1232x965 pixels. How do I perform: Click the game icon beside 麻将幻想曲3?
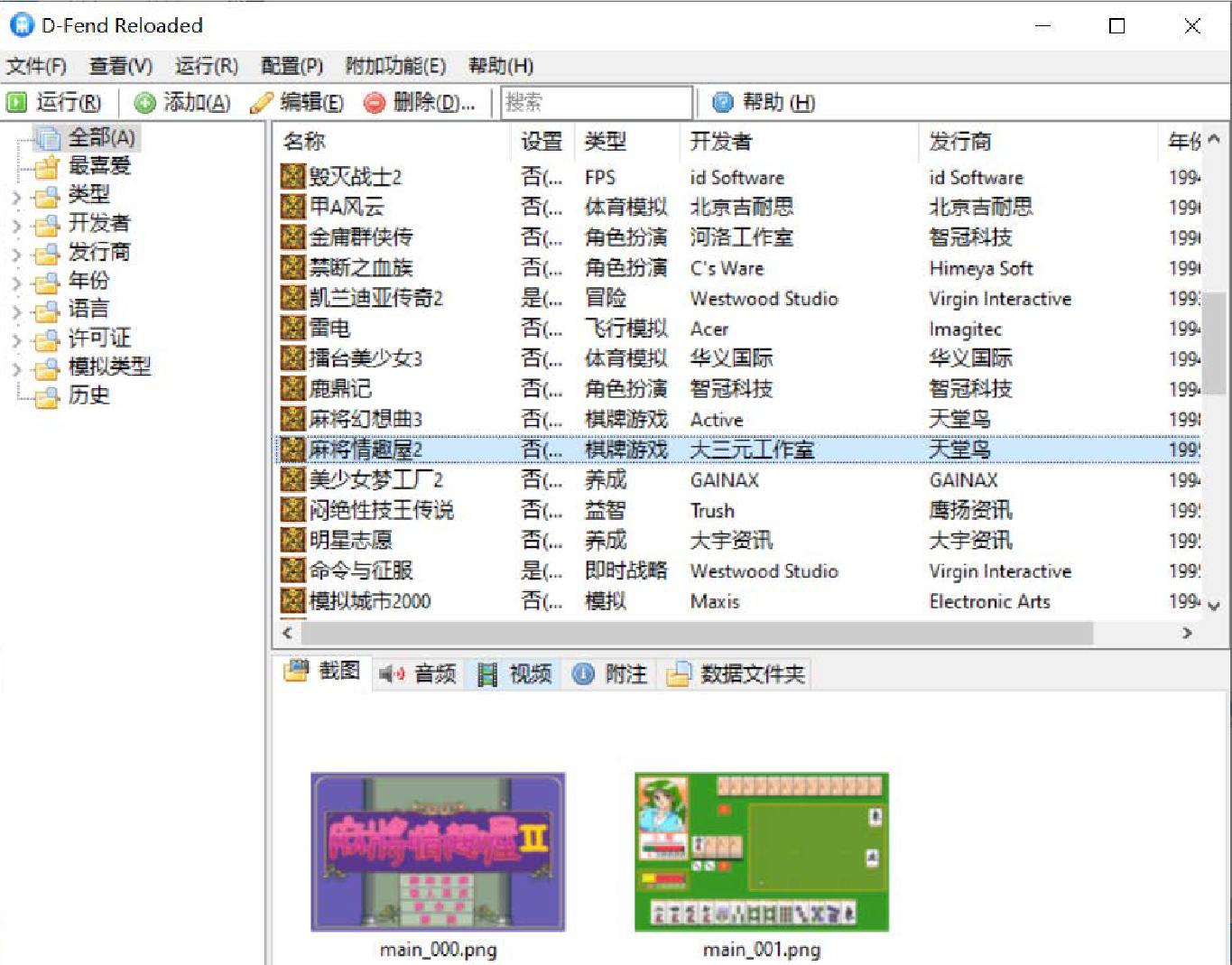(x=292, y=419)
